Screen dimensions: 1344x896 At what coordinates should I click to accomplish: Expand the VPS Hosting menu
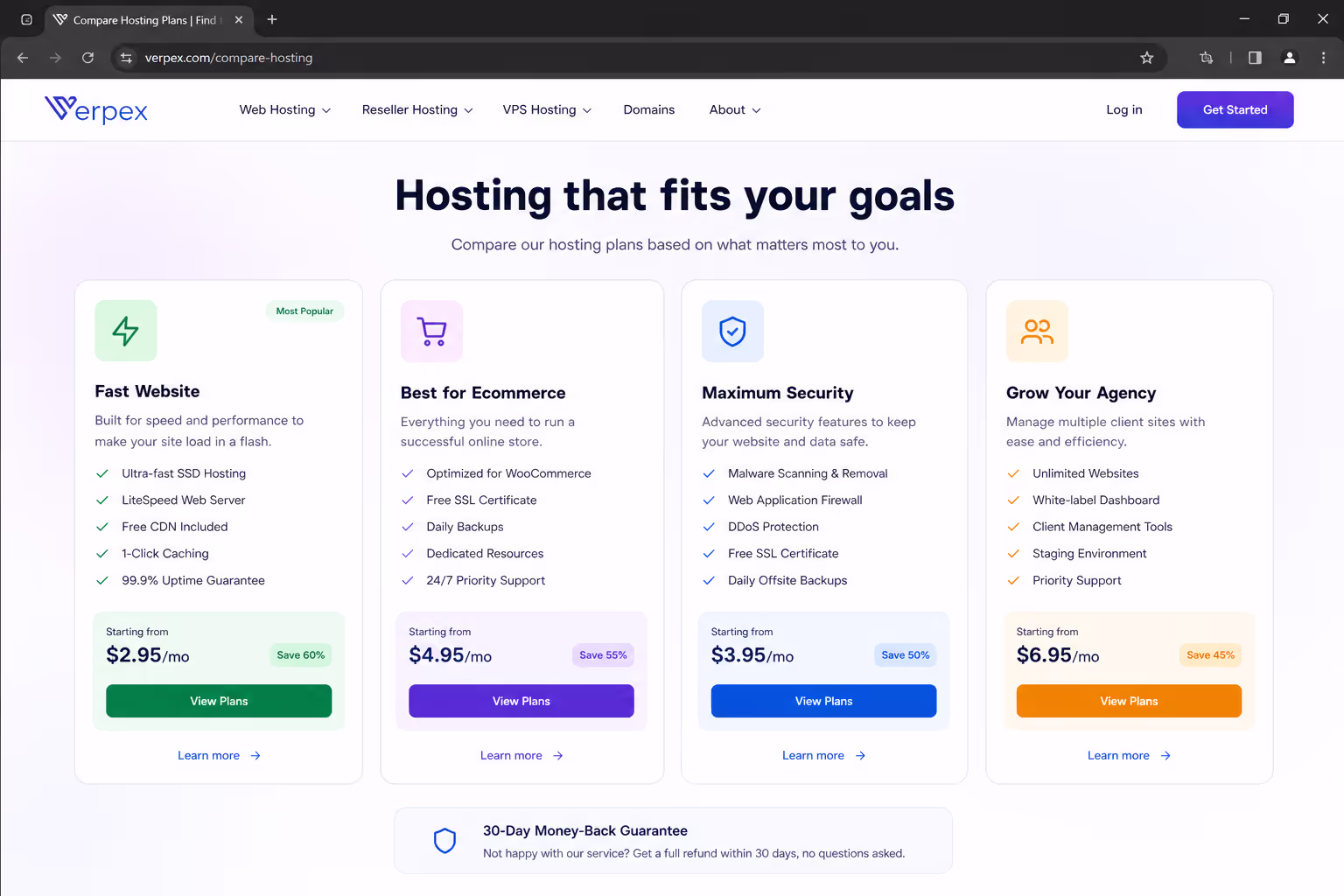[547, 109]
